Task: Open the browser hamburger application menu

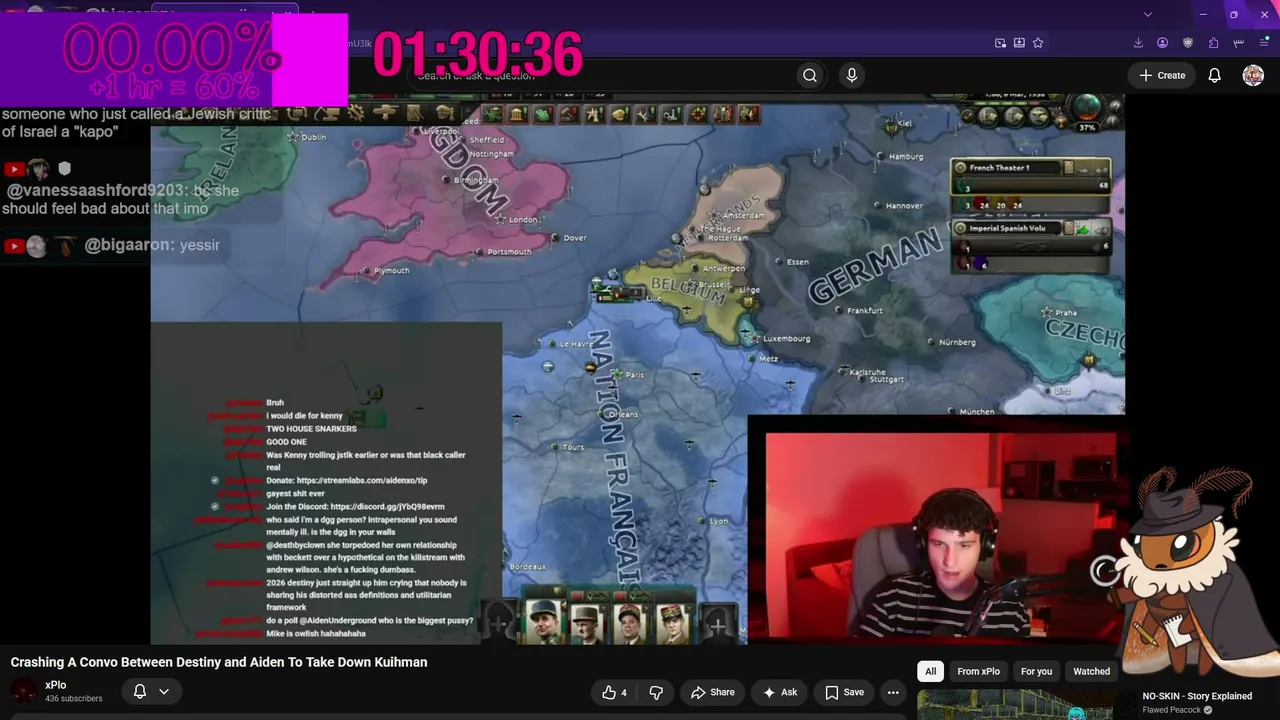Action: (1264, 43)
